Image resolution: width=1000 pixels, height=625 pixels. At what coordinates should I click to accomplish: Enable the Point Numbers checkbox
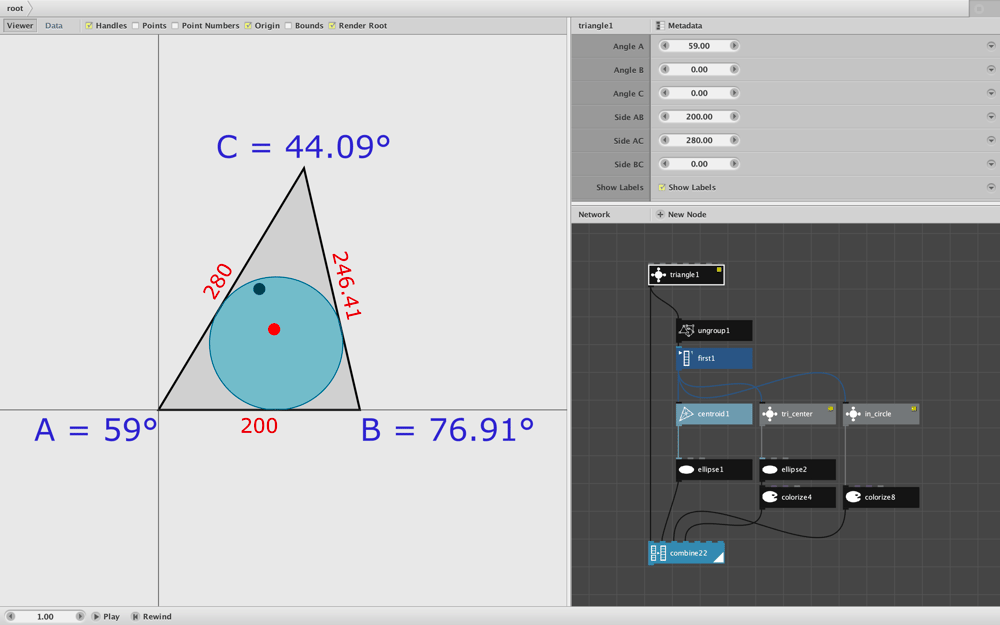click(x=175, y=26)
